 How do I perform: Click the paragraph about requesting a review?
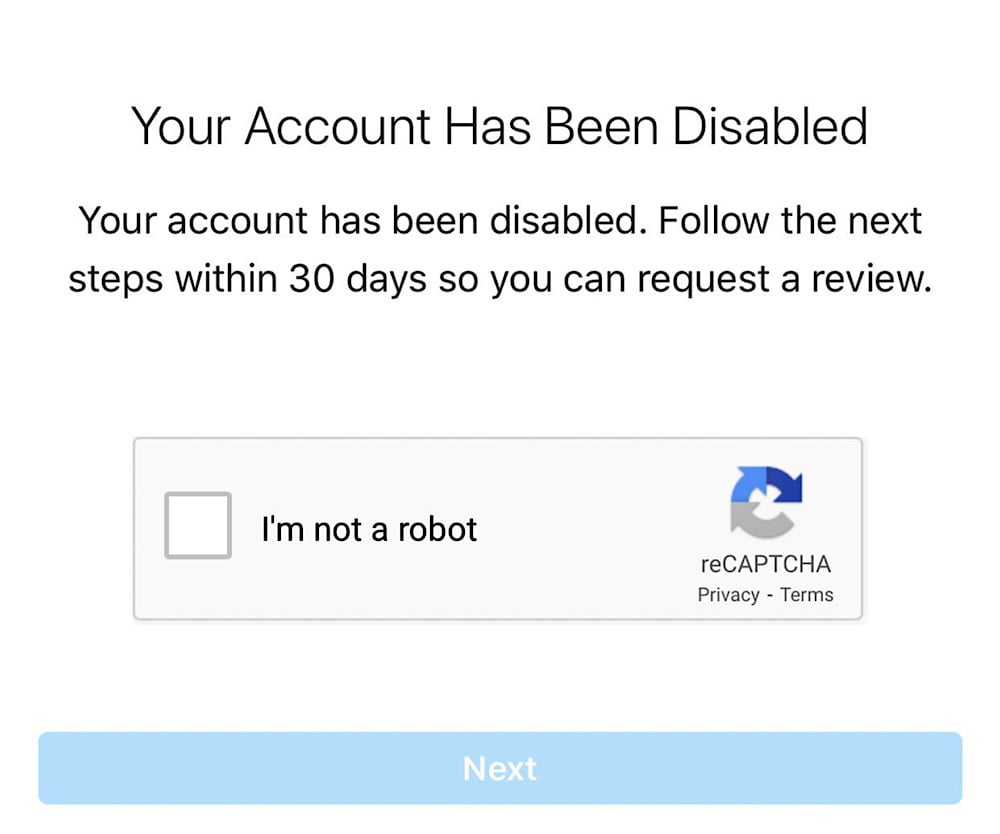click(x=500, y=250)
